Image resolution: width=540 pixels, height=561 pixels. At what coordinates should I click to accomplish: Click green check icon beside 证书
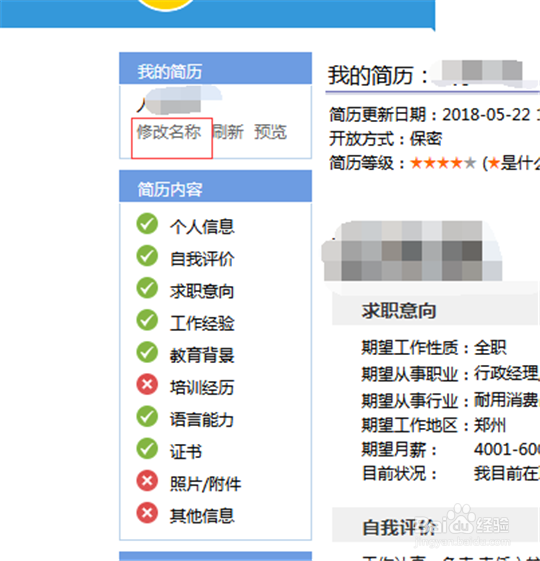point(147,448)
